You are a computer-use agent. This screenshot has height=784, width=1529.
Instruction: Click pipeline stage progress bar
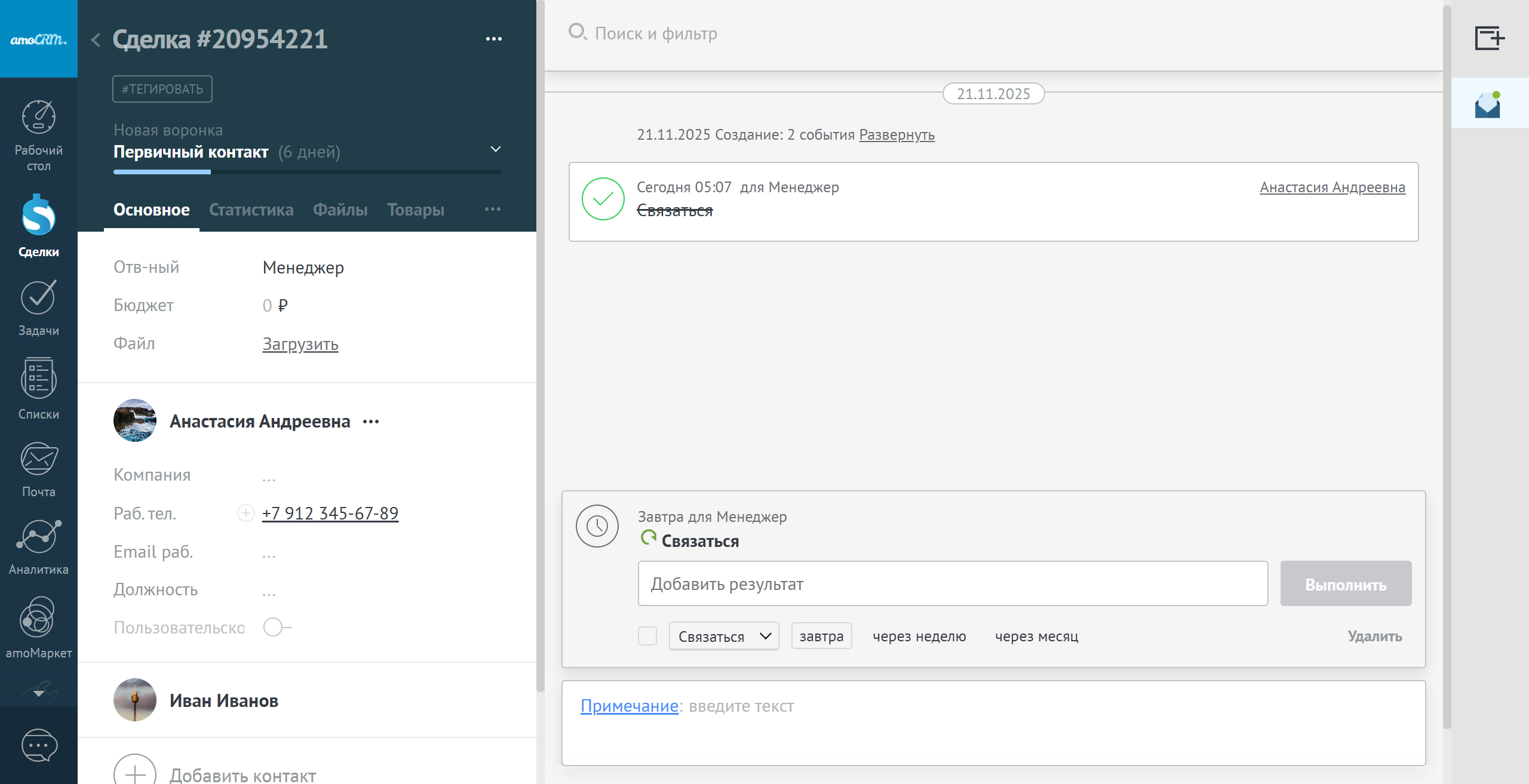[307, 172]
